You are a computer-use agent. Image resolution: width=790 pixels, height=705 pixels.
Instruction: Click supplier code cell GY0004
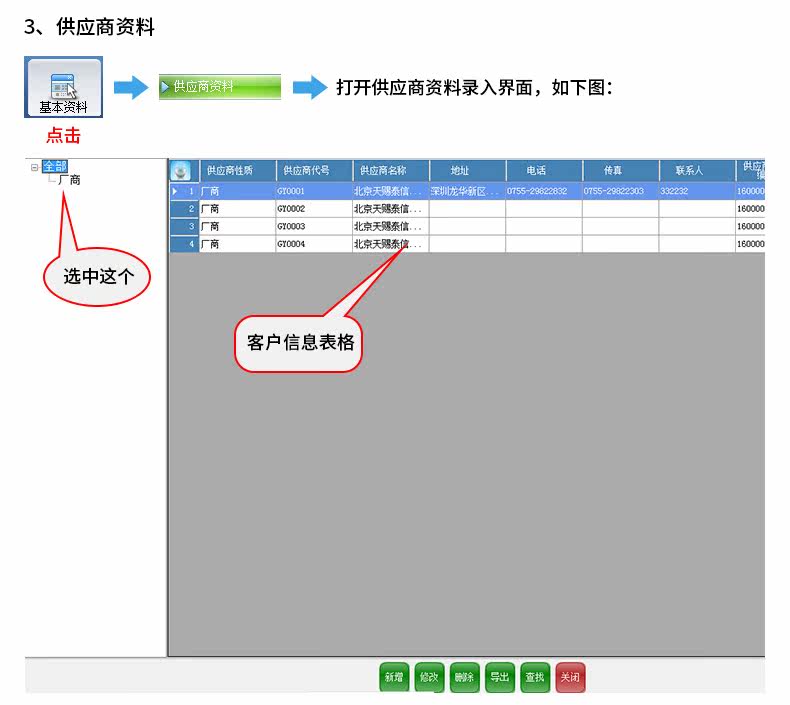click(314, 244)
